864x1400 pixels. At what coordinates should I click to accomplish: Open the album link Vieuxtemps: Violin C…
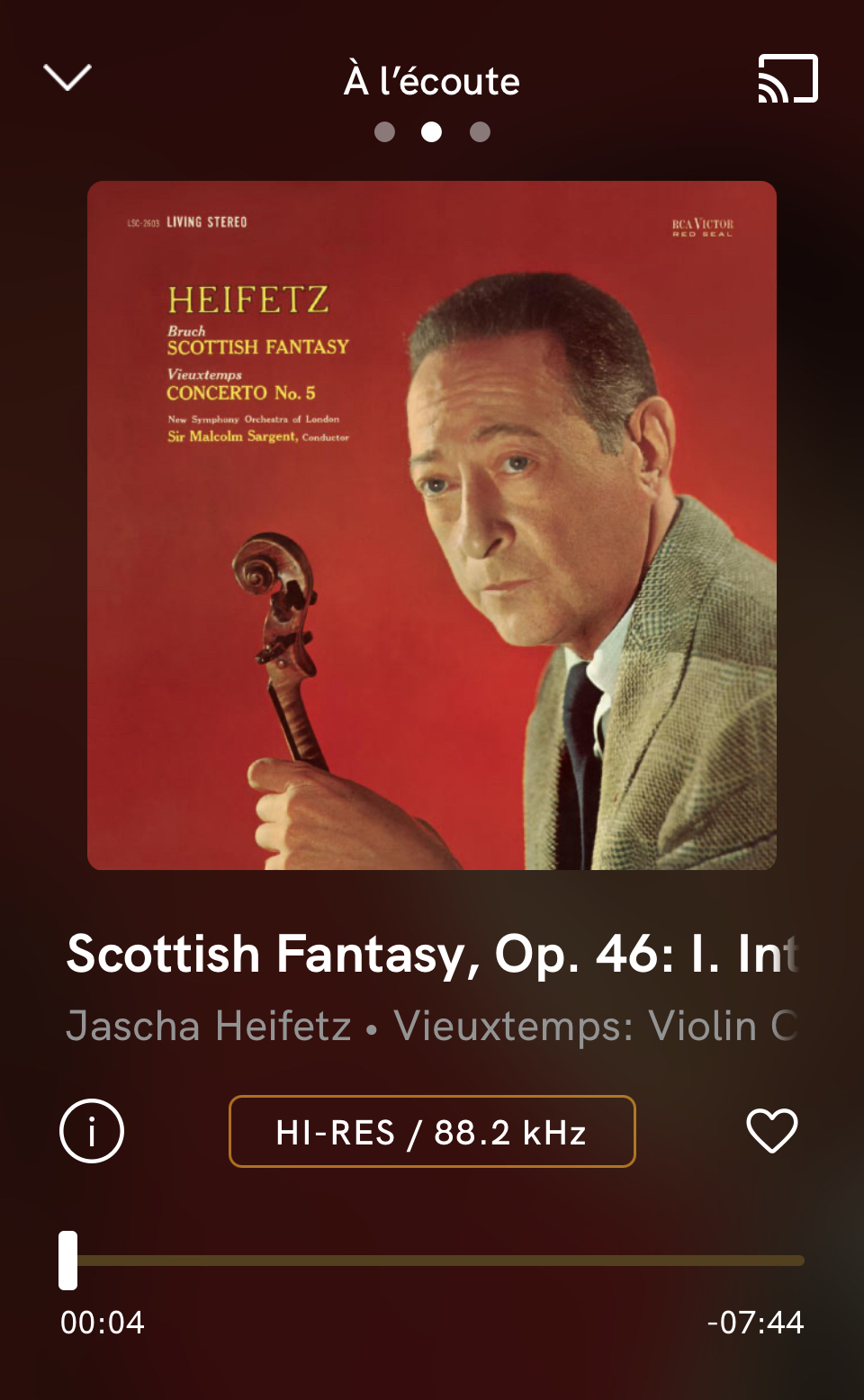pos(596,1026)
